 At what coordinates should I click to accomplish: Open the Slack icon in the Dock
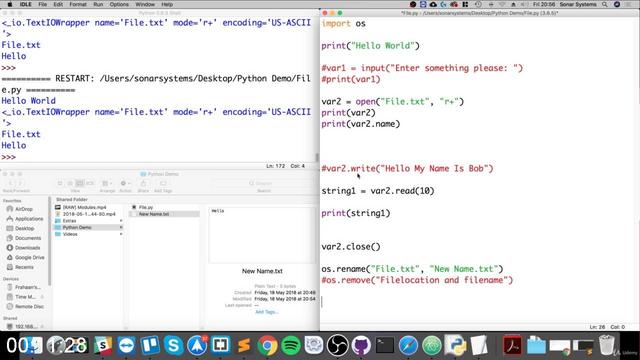(x=102, y=345)
